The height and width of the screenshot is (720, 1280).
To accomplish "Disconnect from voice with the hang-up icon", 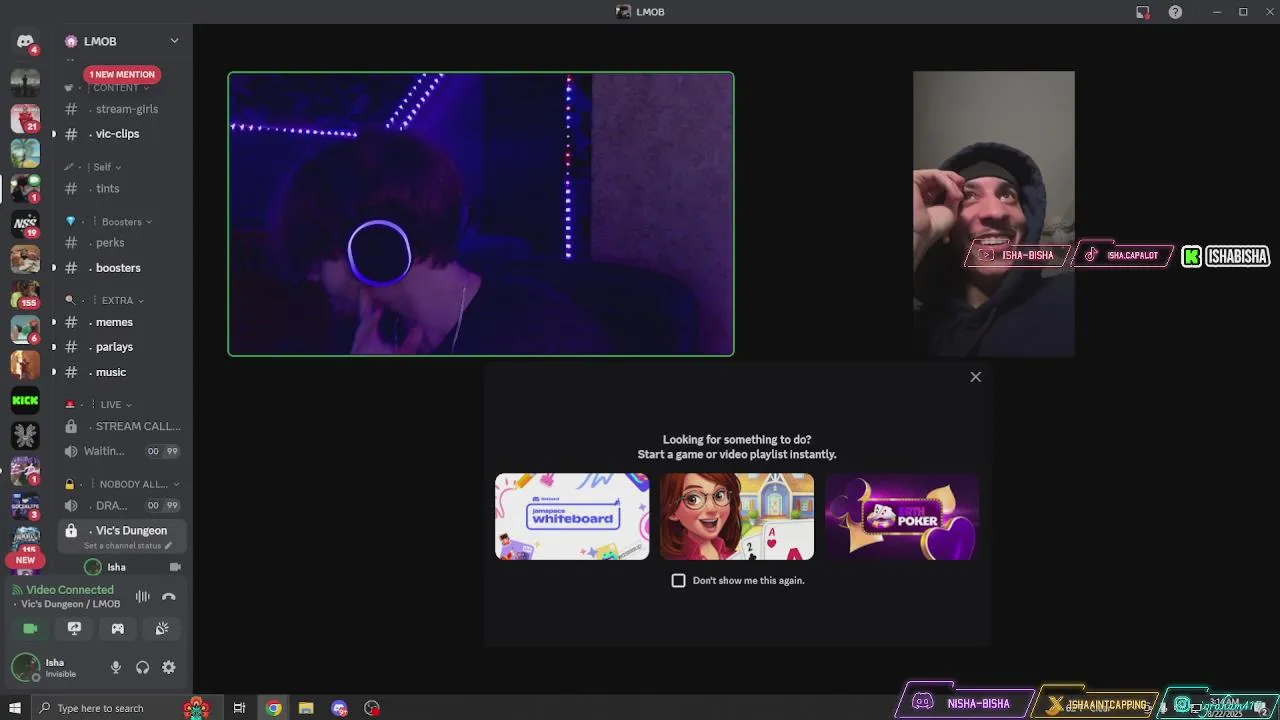I will coord(169,597).
